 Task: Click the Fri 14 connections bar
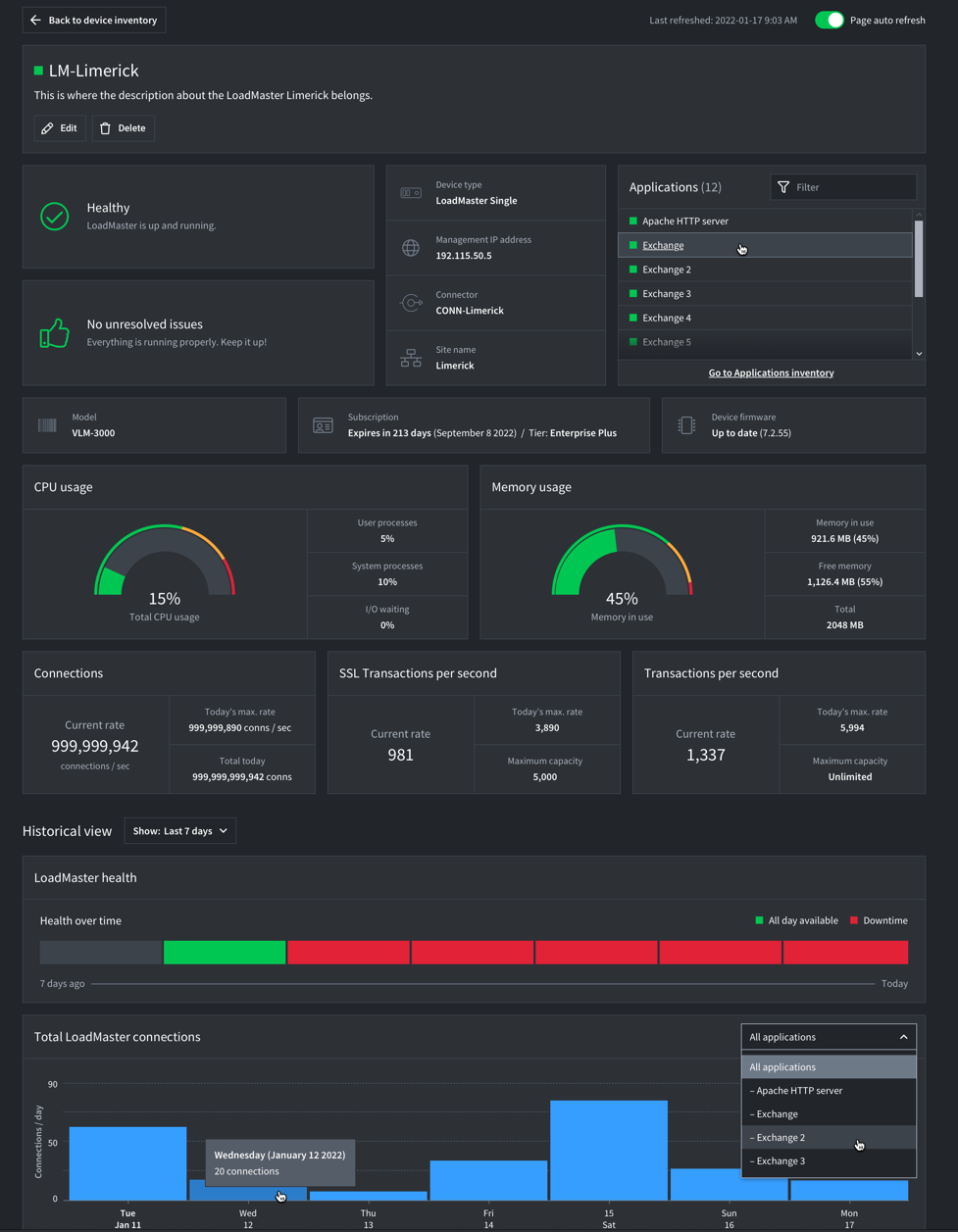[488, 1180]
